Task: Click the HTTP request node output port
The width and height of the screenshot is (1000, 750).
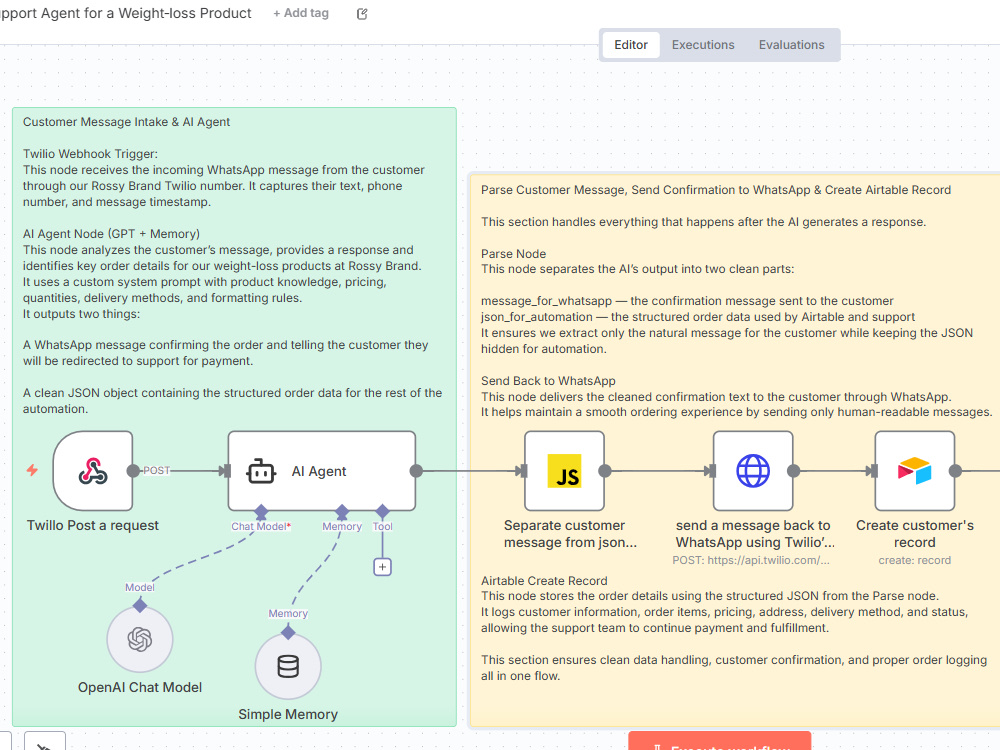Action: (793, 471)
